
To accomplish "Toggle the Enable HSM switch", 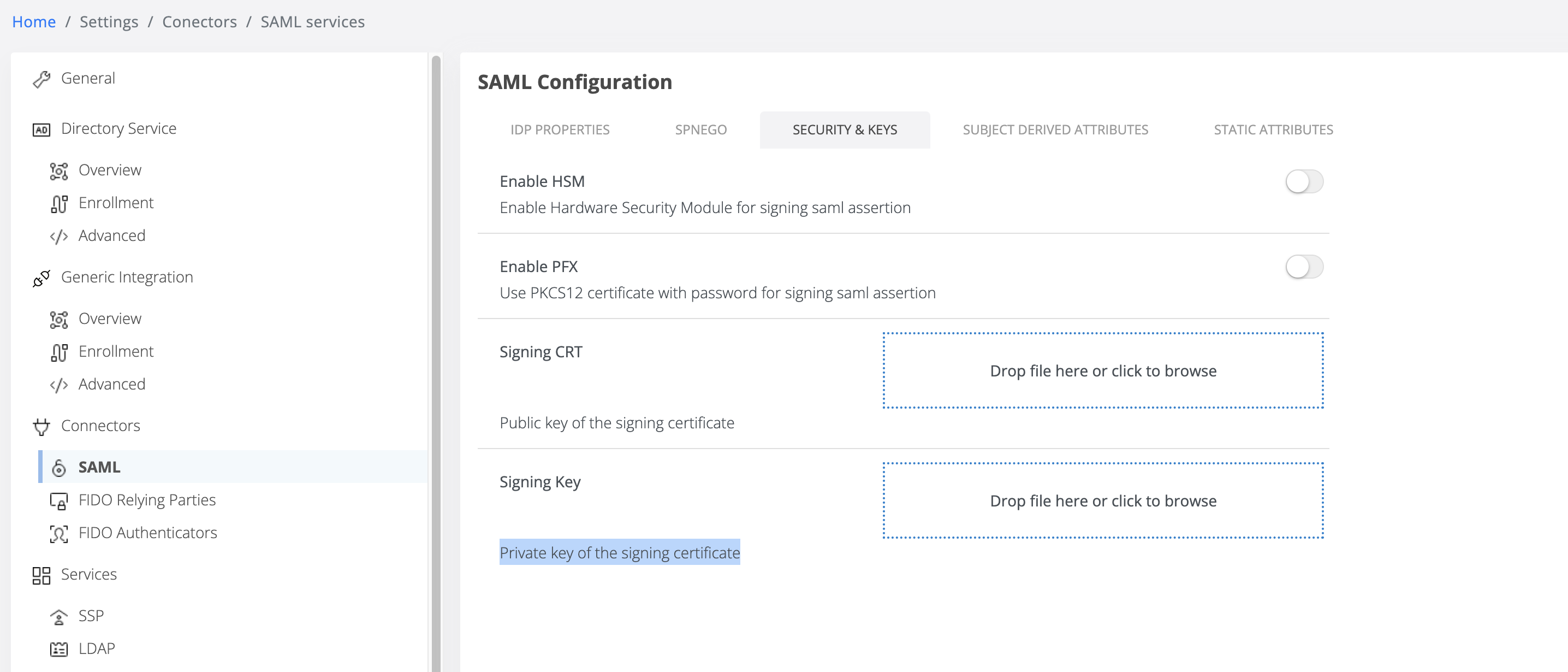I will coord(1303,181).
